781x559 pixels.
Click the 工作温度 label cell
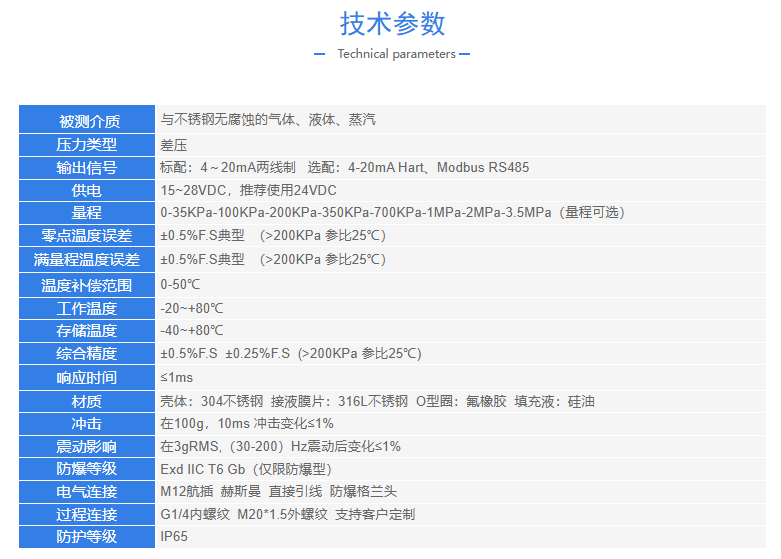[x=87, y=308]
